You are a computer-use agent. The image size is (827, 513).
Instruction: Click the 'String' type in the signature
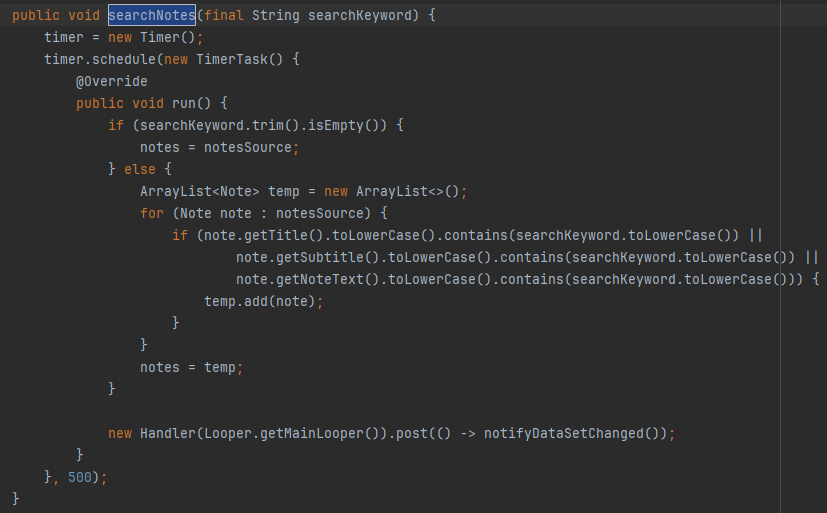pyautogui.click(x=275, y=15)
